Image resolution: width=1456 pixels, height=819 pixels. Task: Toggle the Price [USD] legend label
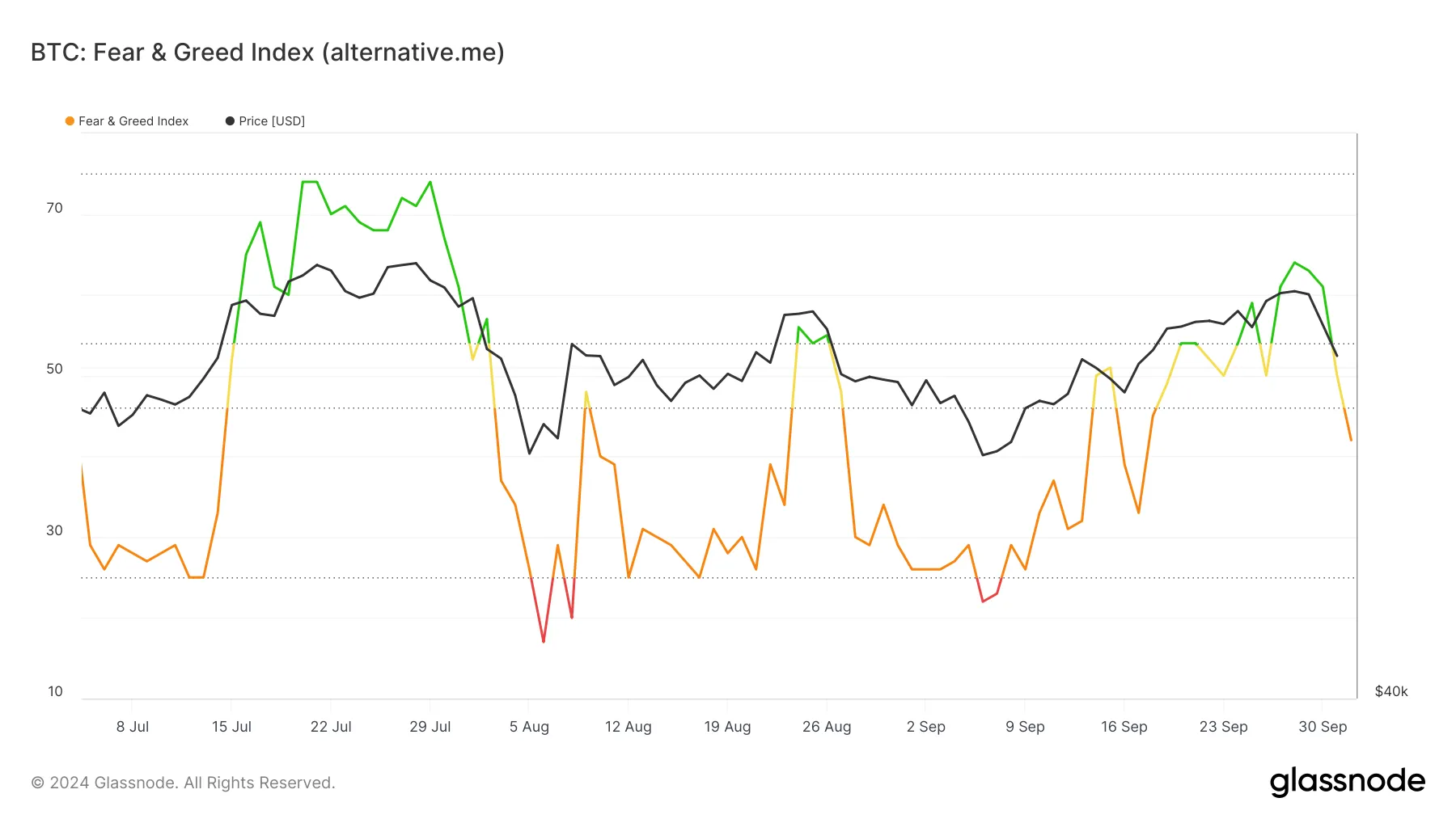pyautogui.click(x=272, y=121)
